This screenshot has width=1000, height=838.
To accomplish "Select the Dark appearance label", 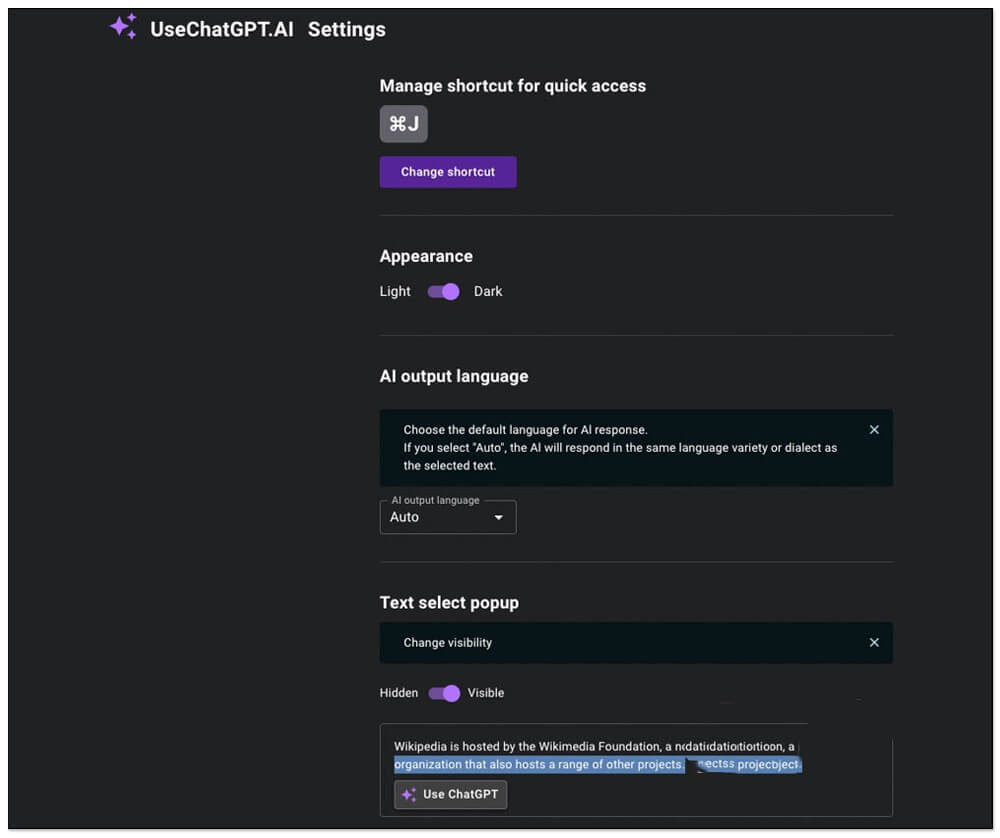I will (x=488, y=291).
